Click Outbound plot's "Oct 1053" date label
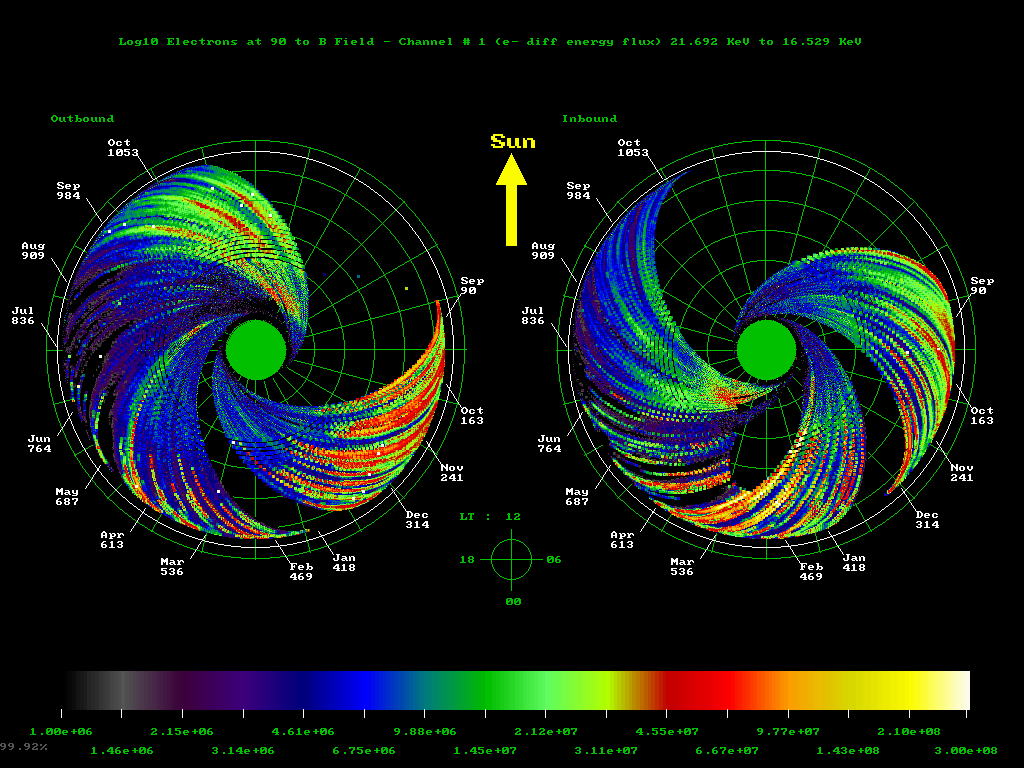Screen dimensions: 1024x768 [x=123, y=148]
